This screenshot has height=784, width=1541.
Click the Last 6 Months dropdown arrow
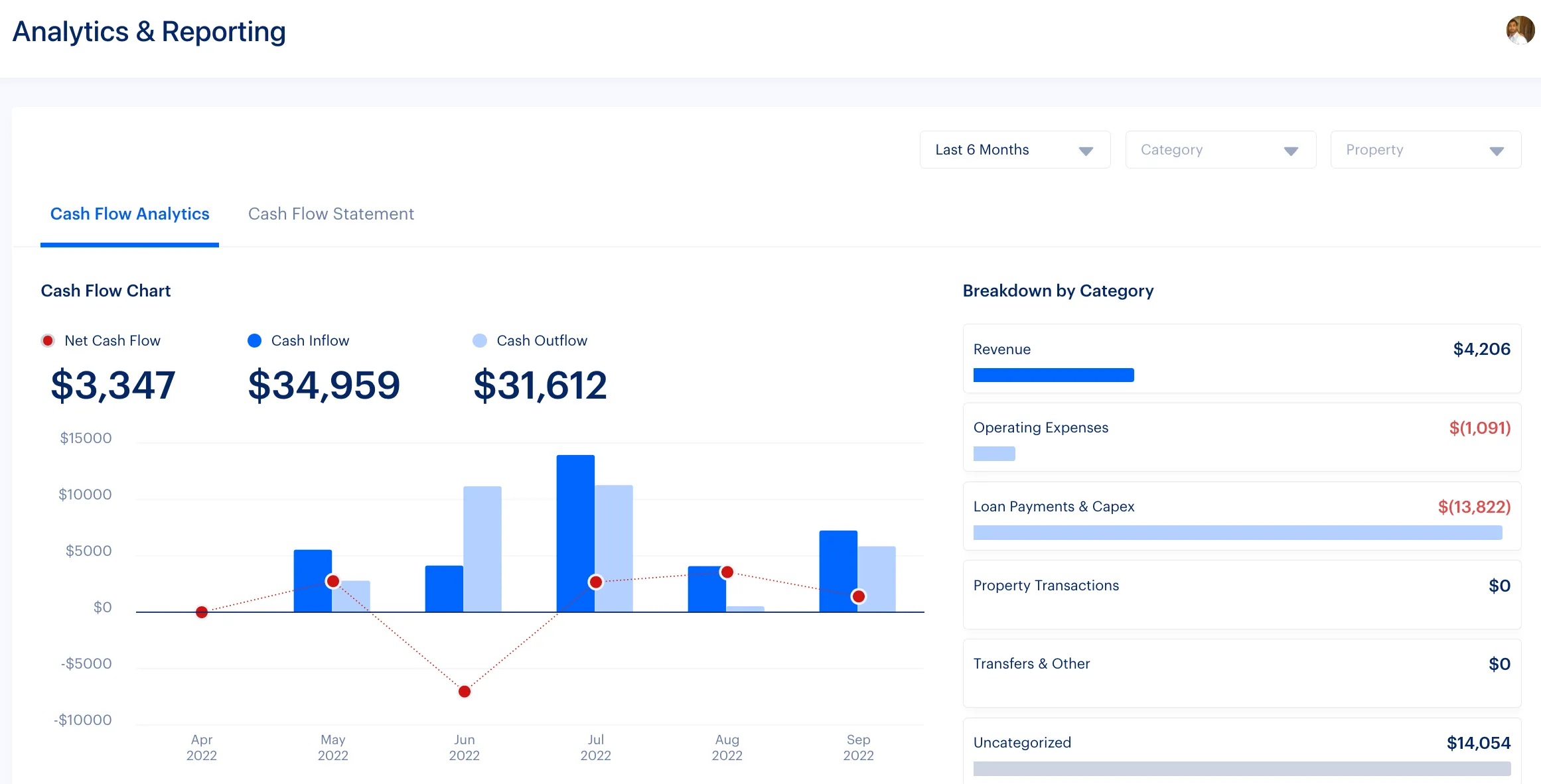click(1086, 150)
